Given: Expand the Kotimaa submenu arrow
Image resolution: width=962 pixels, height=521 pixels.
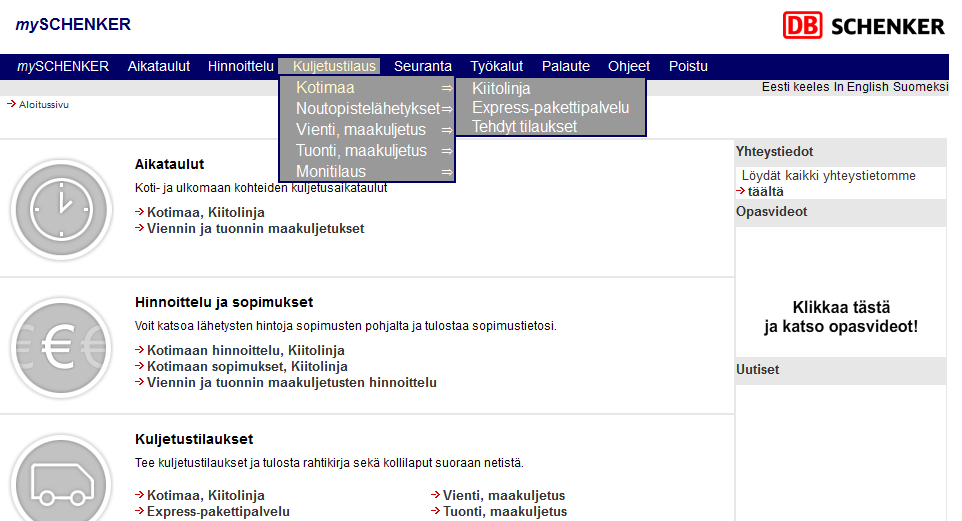Looking at the screenshot, I should pos(447,88).
